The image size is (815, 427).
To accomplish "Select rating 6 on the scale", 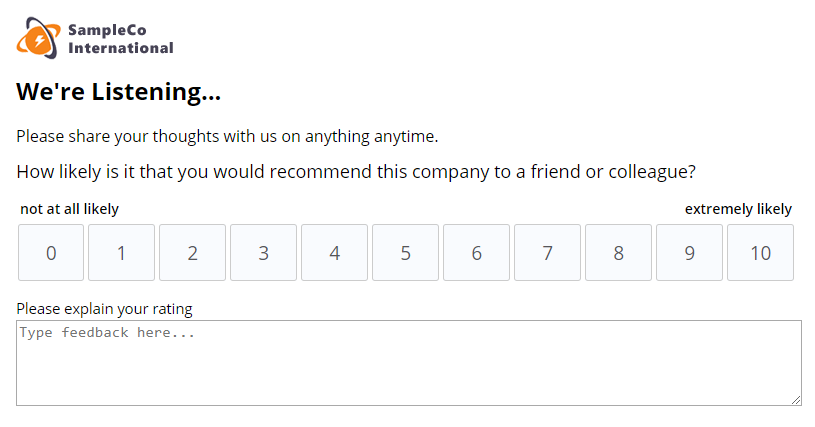I will point(477,253).
